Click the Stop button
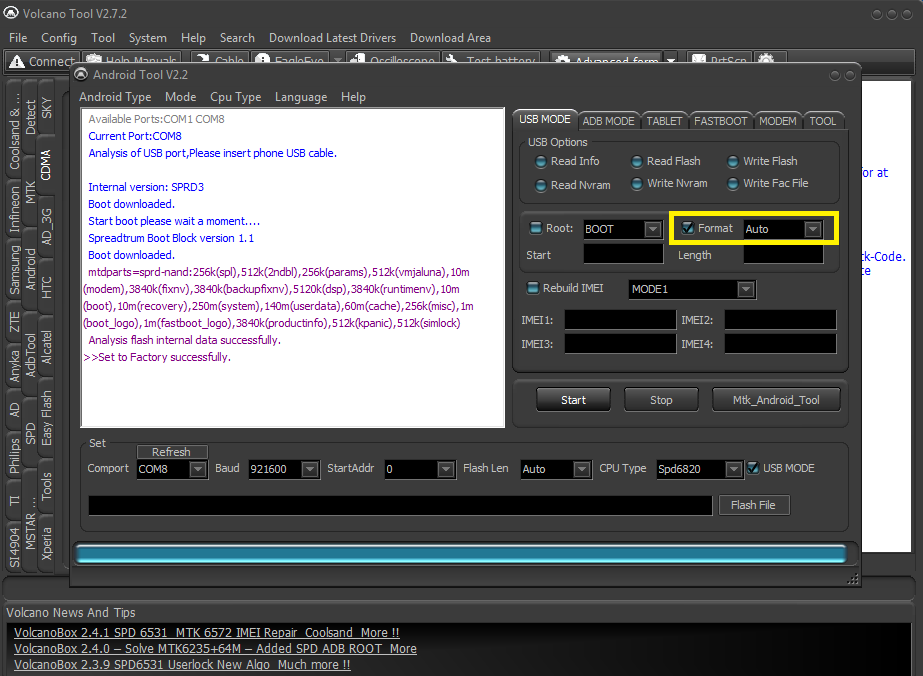923x676 pixels. tap(661, 400)
